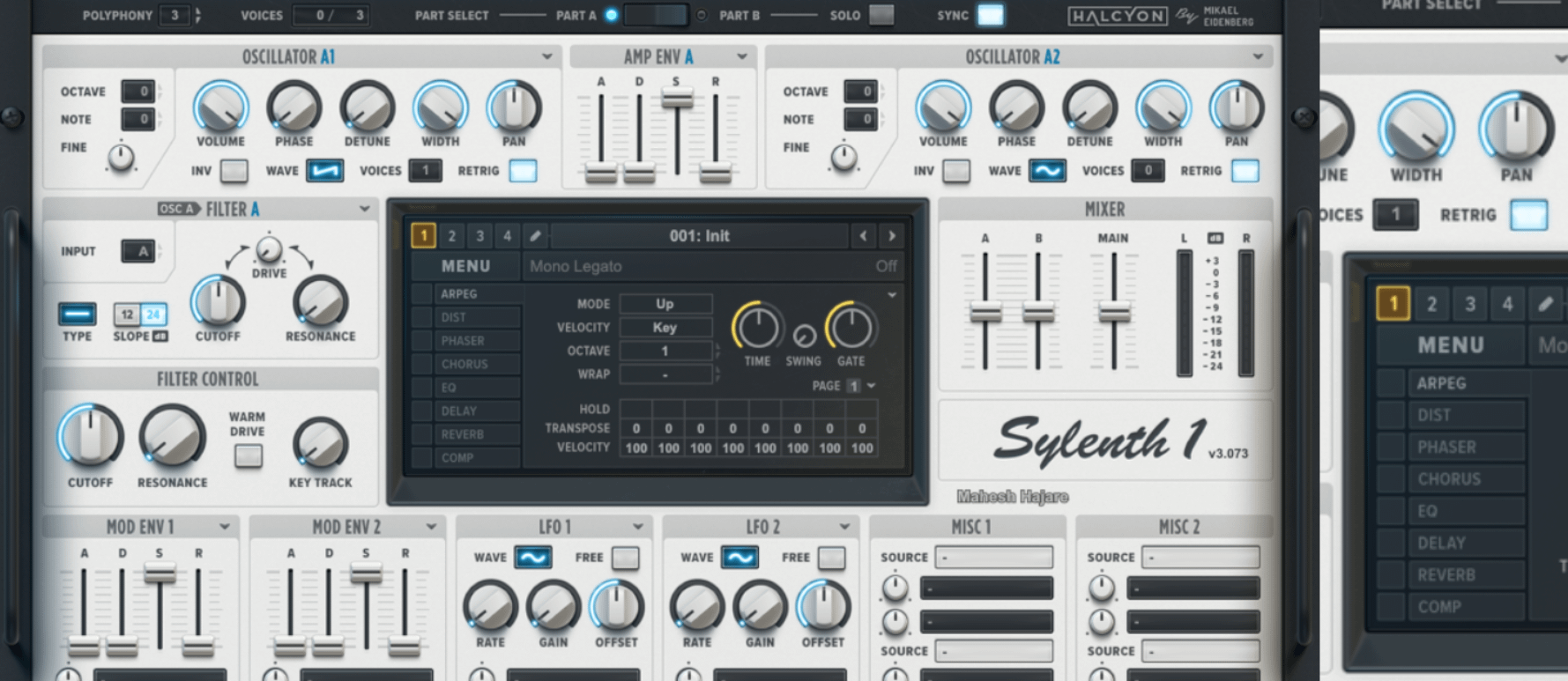The width and height of the screenshot is (1568, 681).
Task: Select display tab 4
Action: click(x=507, y=235)
